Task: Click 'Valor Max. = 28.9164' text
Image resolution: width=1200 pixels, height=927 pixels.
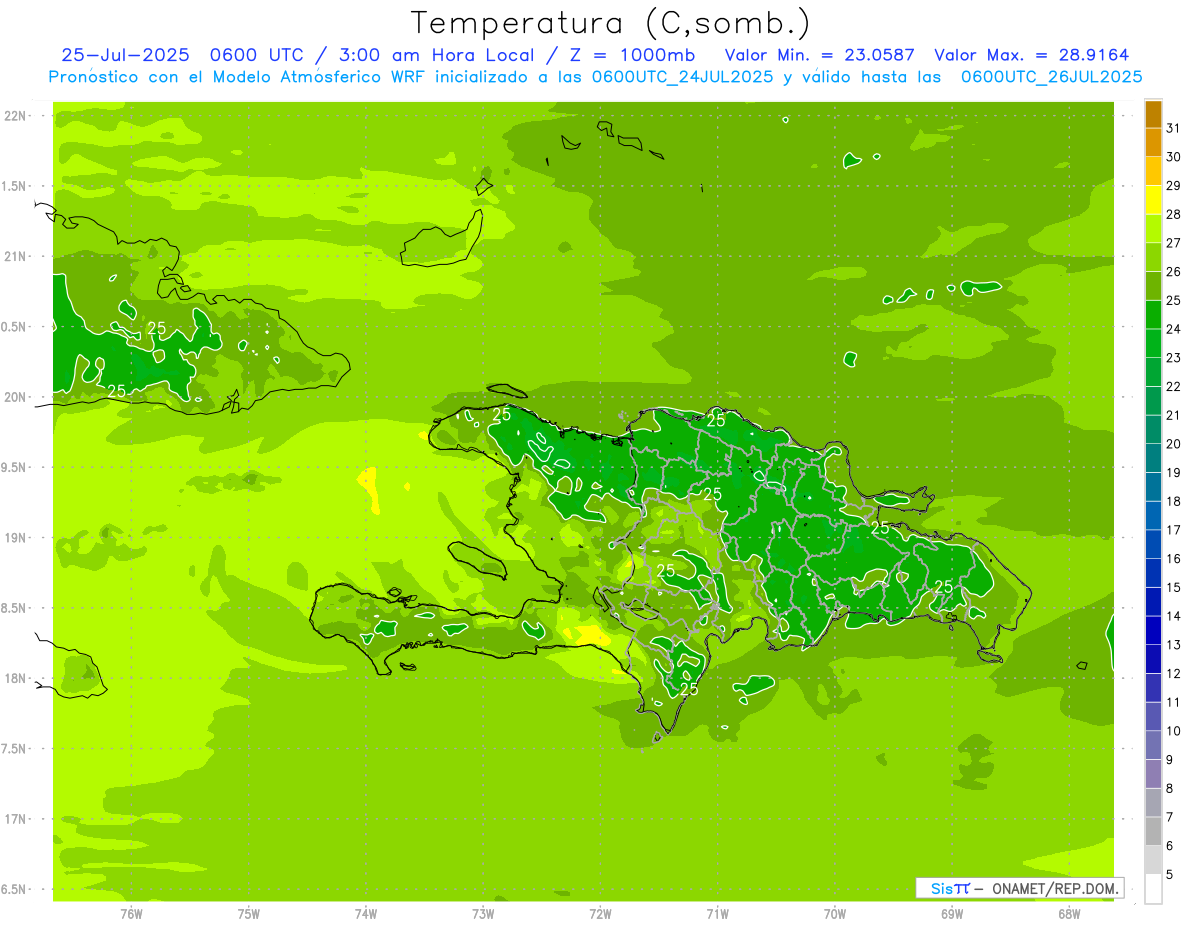Action: tap(1032, 55)
